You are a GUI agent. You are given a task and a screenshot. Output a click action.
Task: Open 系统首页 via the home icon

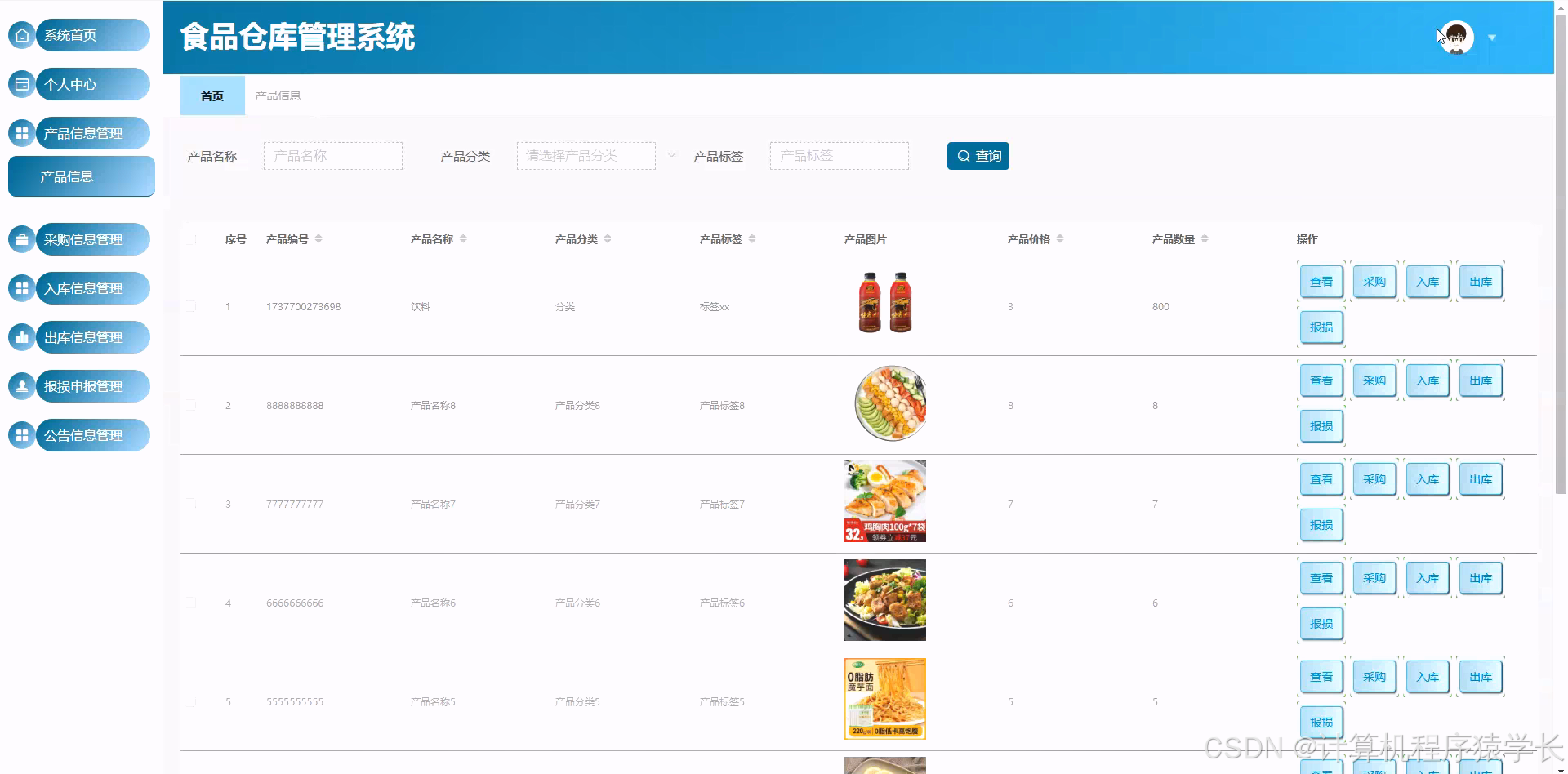tap(21, 35)
